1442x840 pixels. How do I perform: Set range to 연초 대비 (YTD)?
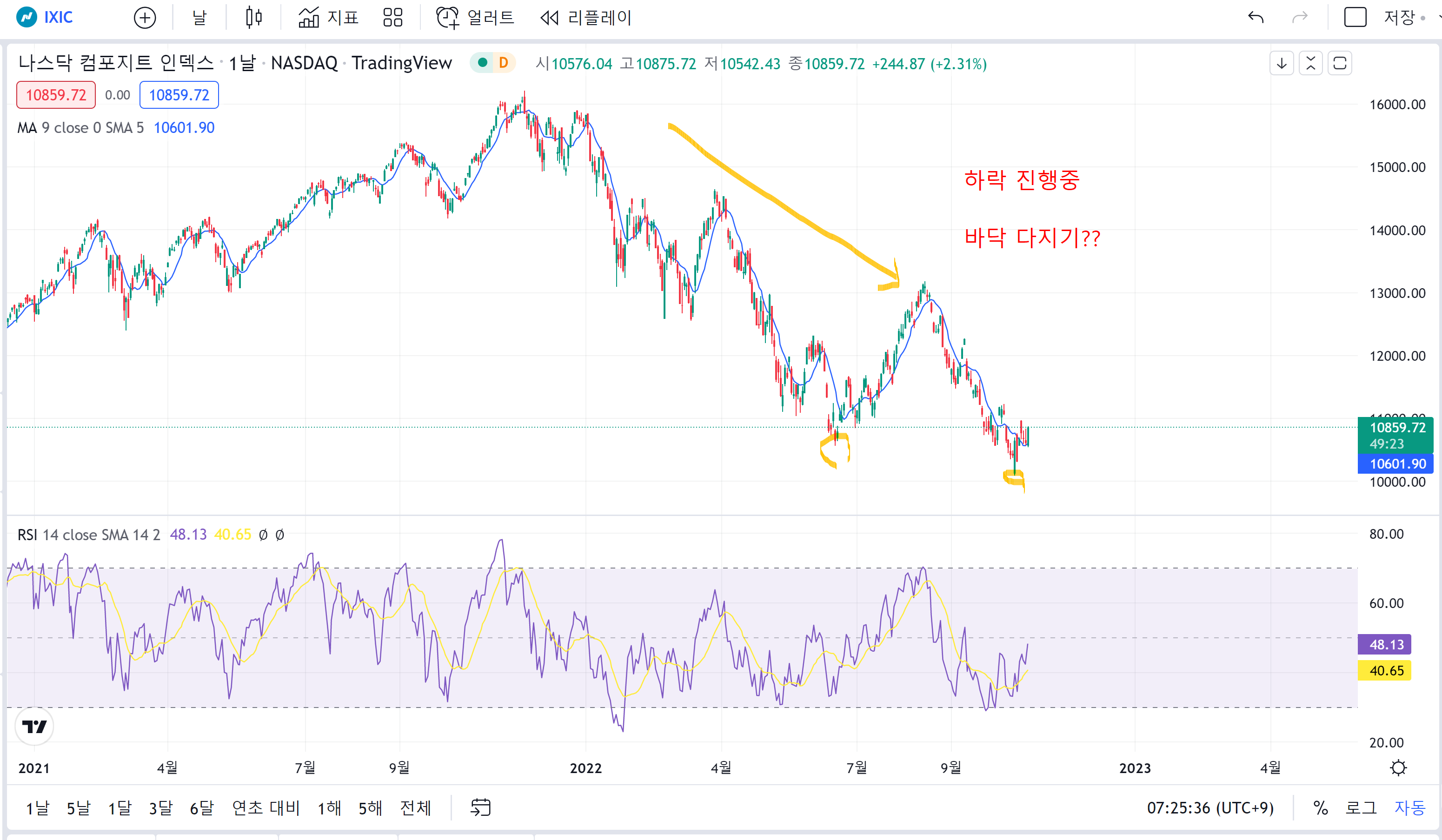(x=266, y=808)
